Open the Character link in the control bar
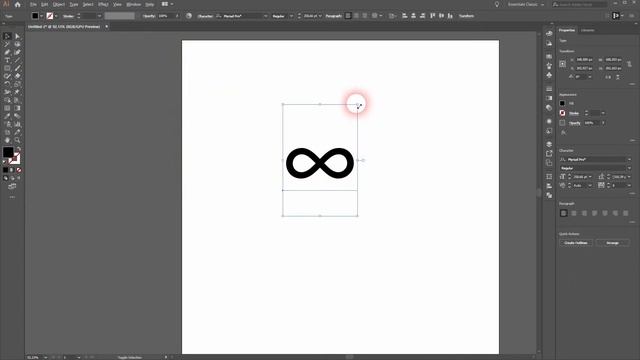This screenshot has height=360, width=640. pyautogui.click(x=205, y=16)
